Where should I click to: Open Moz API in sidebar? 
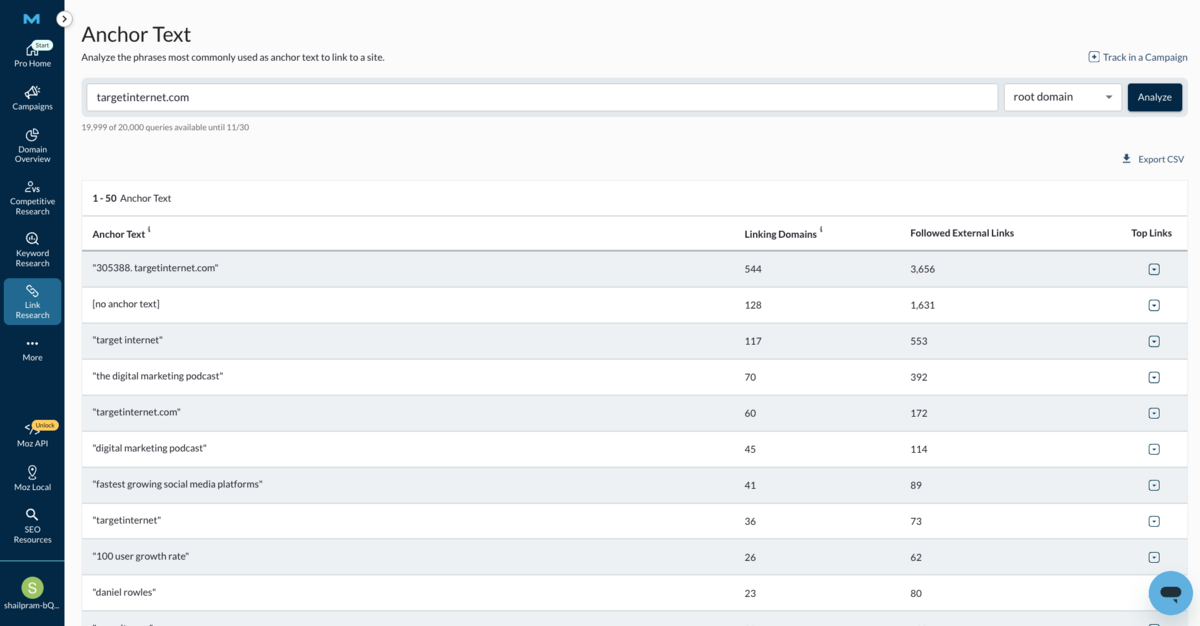click(x=32, y=435)
